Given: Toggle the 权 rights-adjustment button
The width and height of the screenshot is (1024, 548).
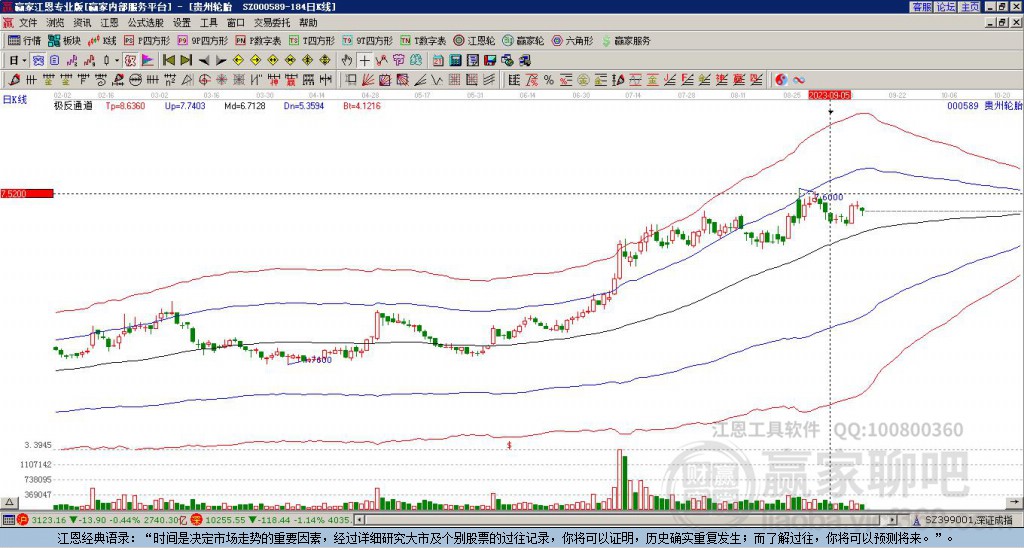Looking at the screenshot, I should pos(131,60).
